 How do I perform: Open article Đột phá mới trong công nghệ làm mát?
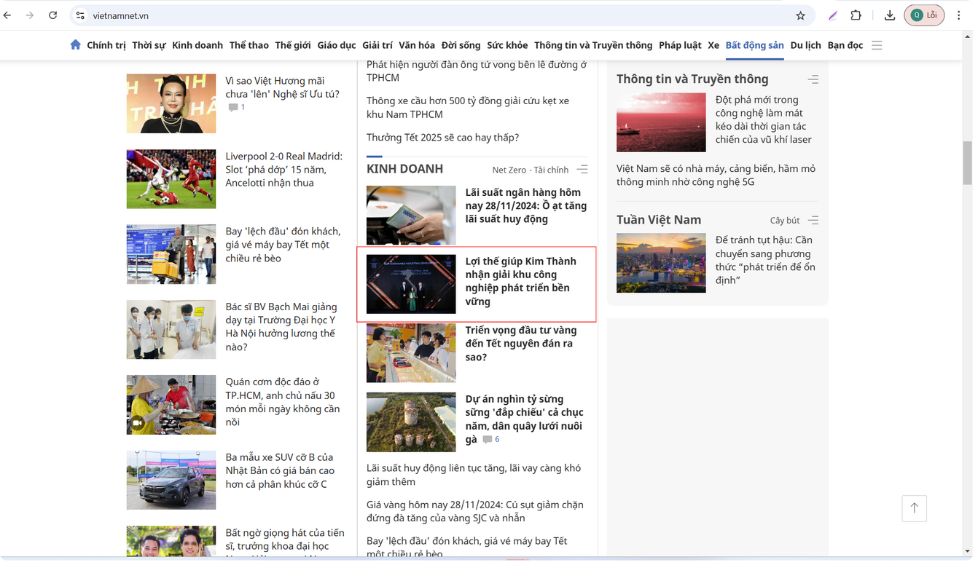click(x=763, y=119)
